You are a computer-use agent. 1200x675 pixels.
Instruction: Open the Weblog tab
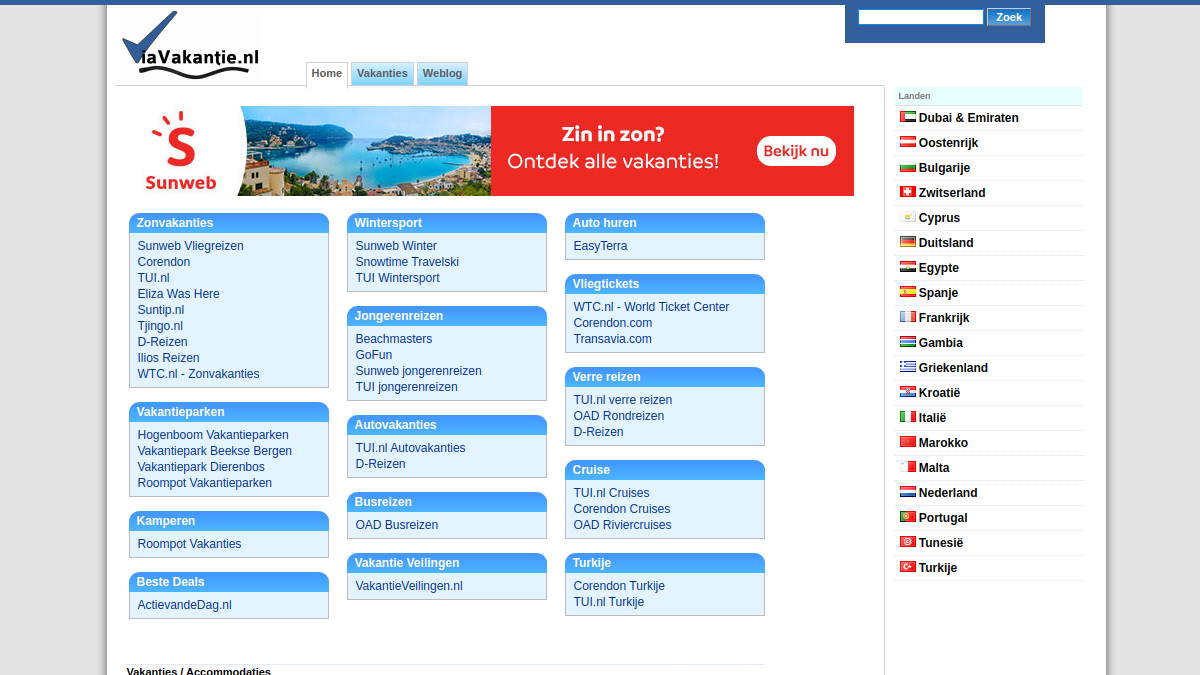click(x=442, y=74)
